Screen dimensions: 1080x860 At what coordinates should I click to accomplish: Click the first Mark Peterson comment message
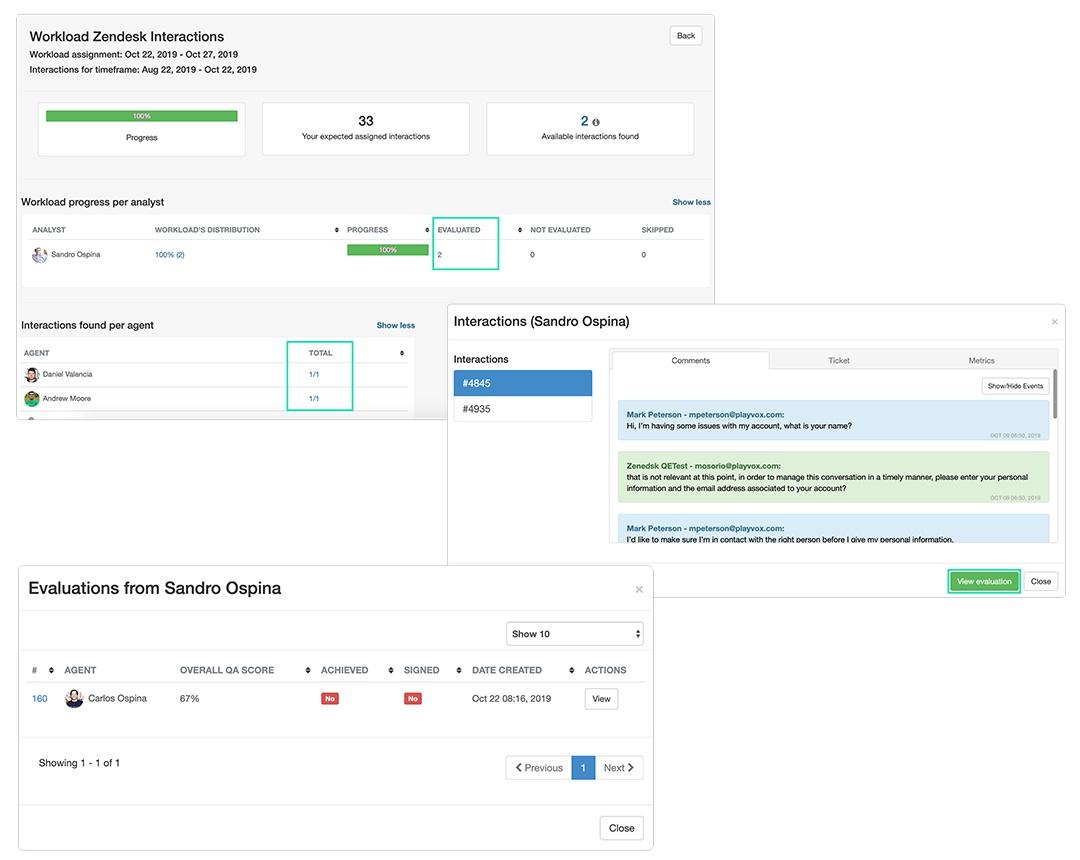(833, 421)
